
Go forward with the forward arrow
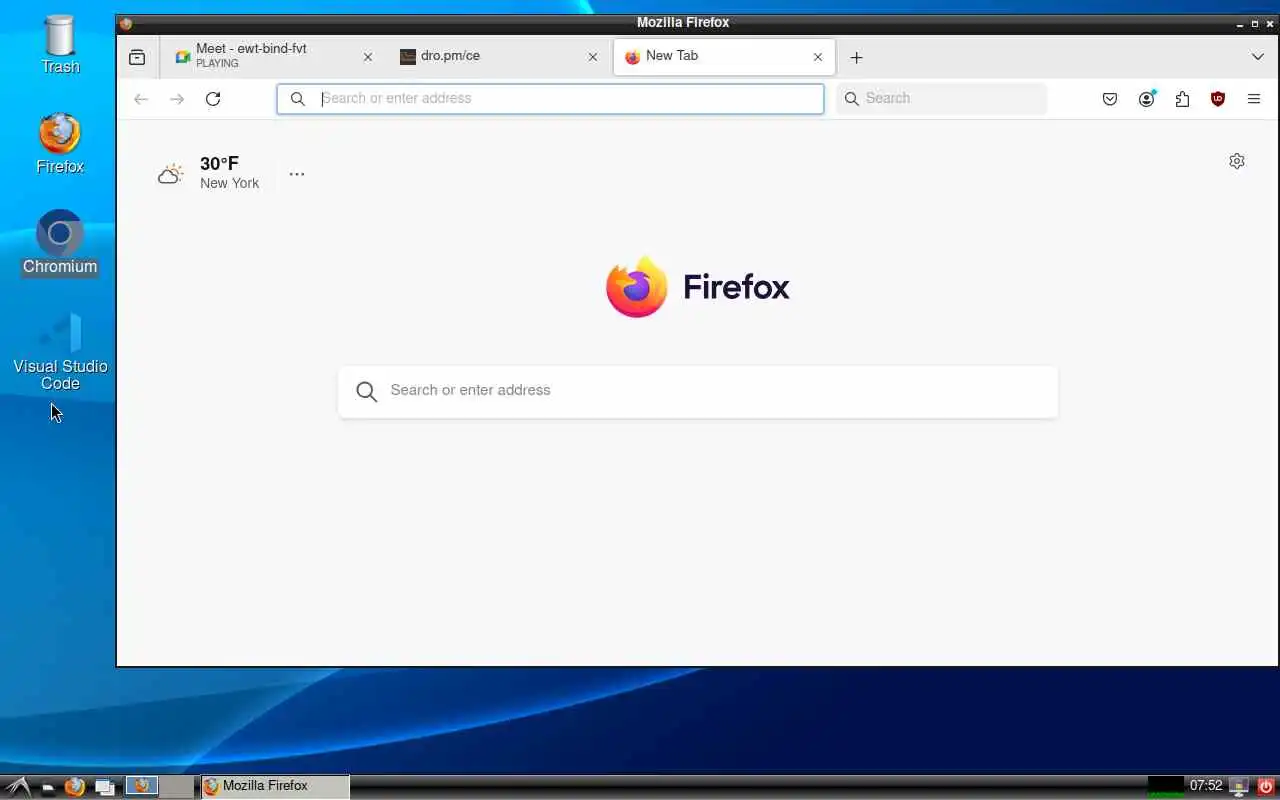click(x=177, y=98)
